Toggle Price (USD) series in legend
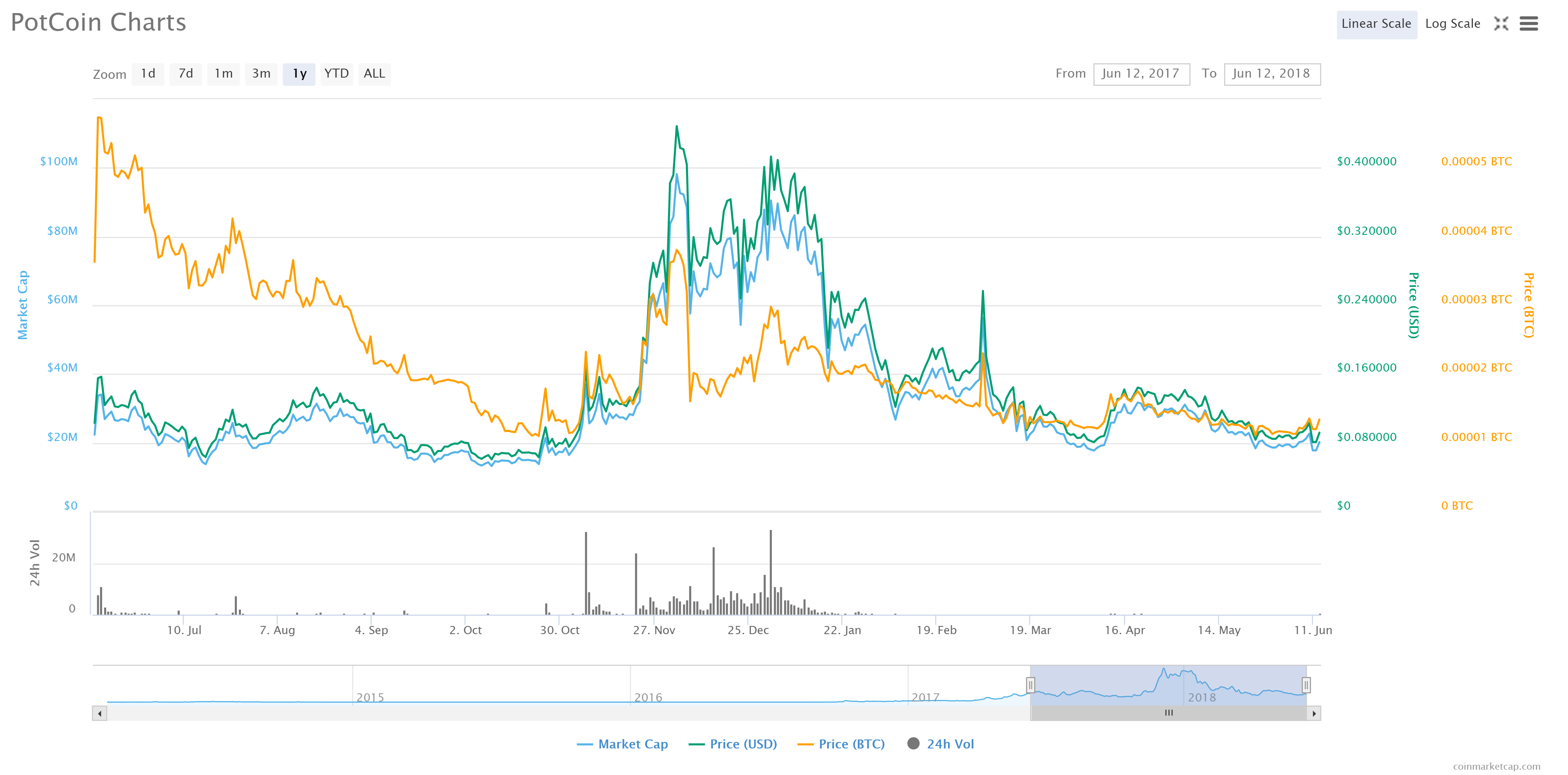Screen dimensions: 1568x775 coord(733,744)
